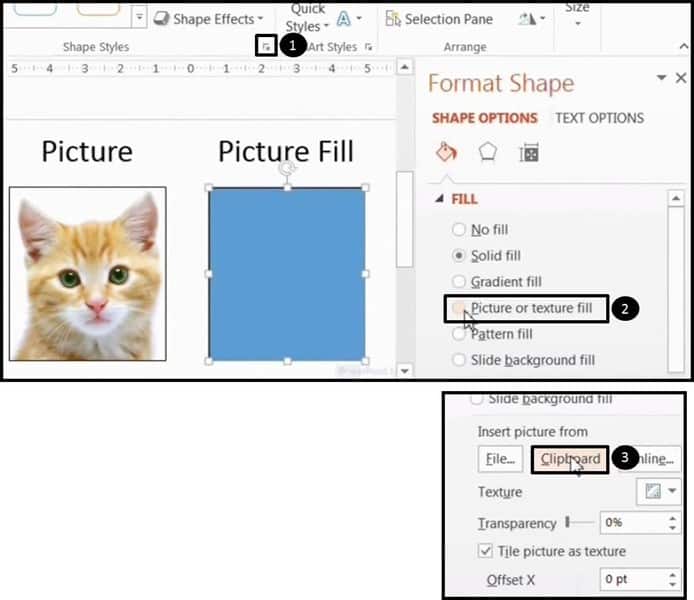
Task: Choose the No fill option
Action: (480, 230)
